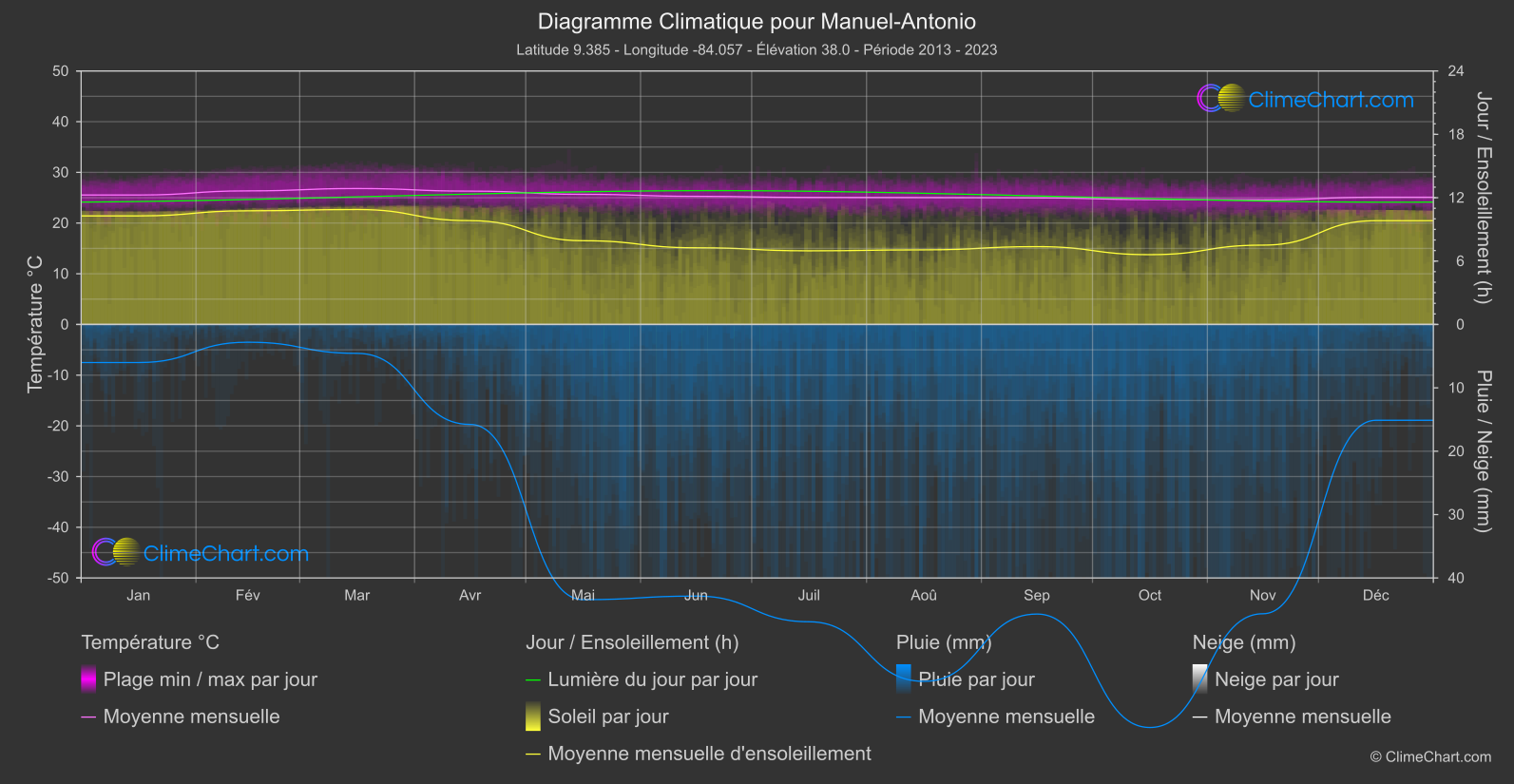Click the blue Pluie par jour swatch
Screen dimensions: 1514x784
[x=904, y=679]
